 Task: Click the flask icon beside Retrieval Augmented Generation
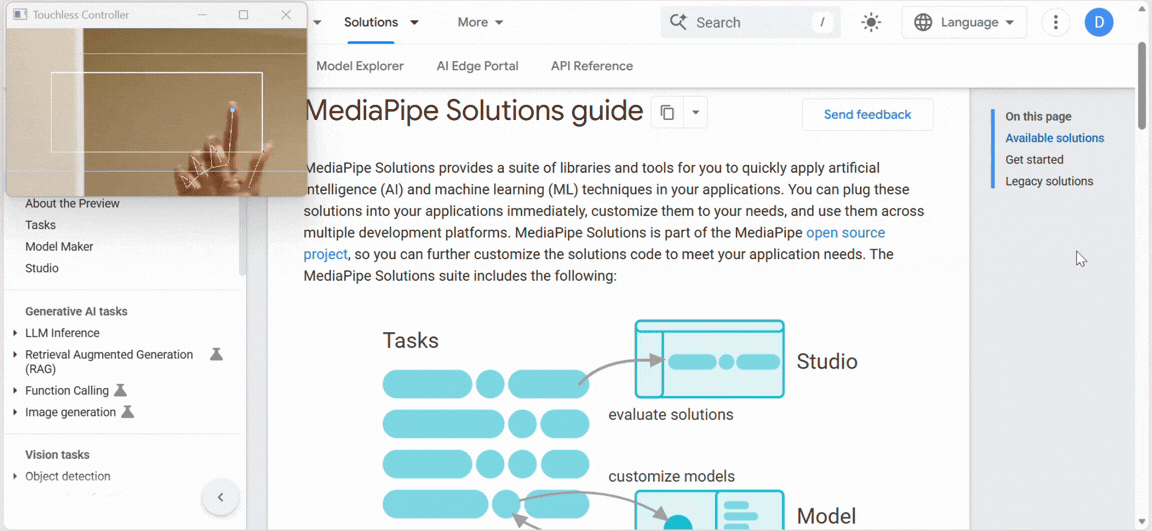(x=216, y=355)
